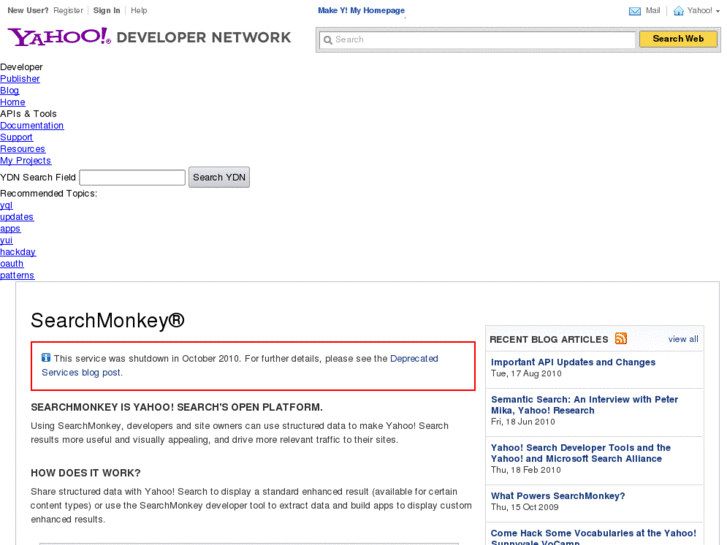The width and height of the screenshot is (727, 545).
Task: Click the Yahoo! home icon
Action: 678,11
